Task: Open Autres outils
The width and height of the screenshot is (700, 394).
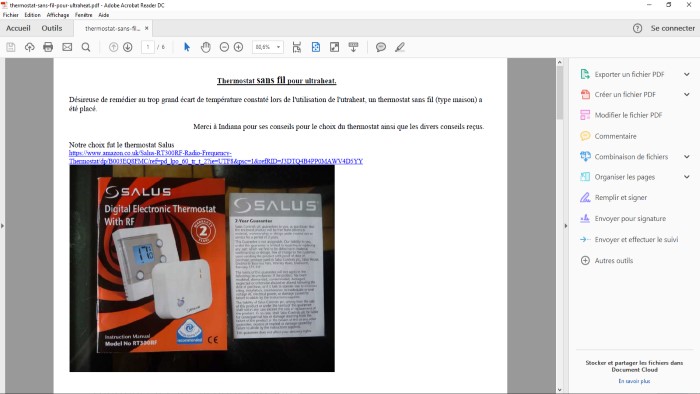Action: (x=613, y=260)
